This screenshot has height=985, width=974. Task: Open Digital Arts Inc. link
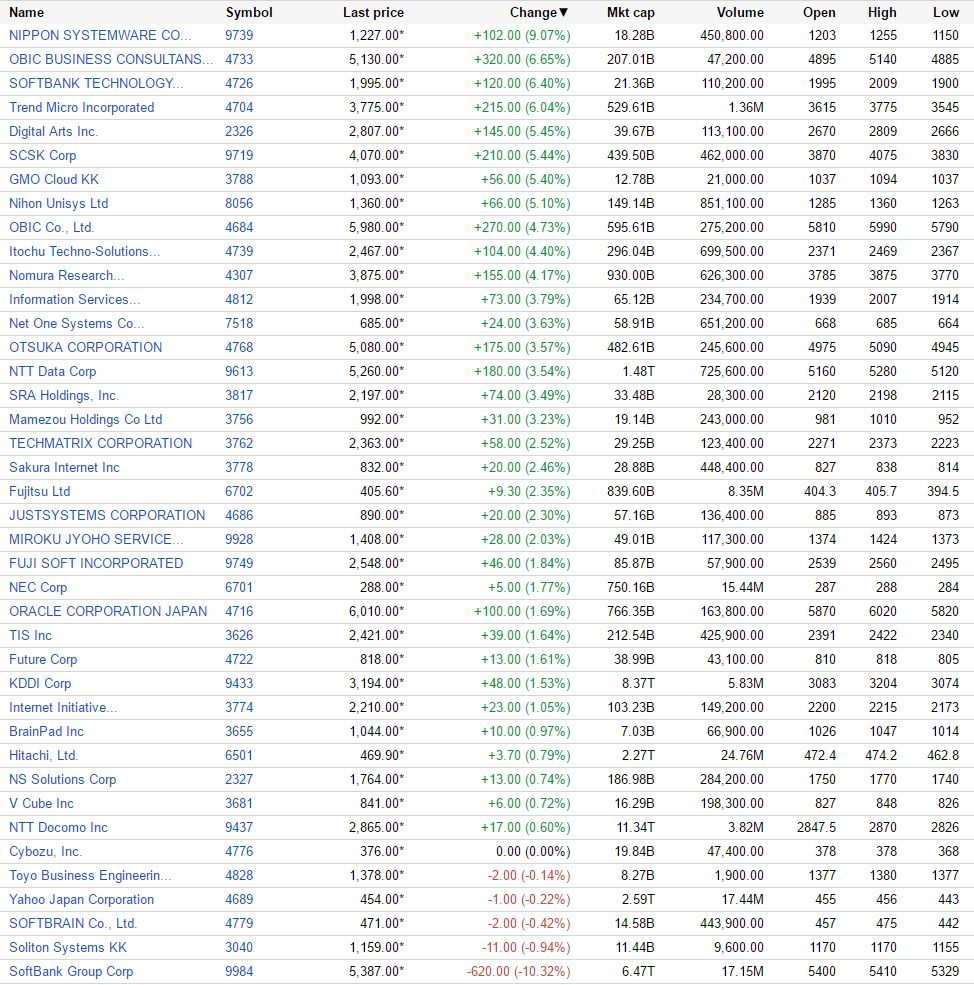click(53, 131)
